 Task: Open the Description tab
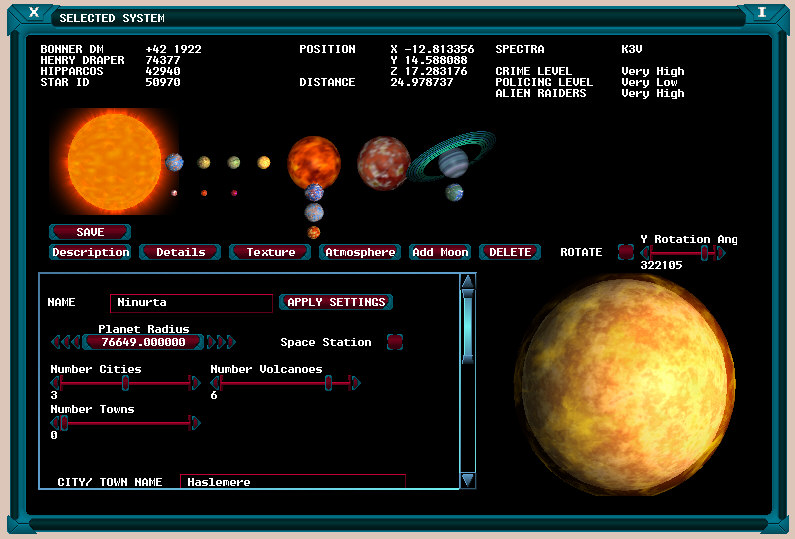pos(90,252)
